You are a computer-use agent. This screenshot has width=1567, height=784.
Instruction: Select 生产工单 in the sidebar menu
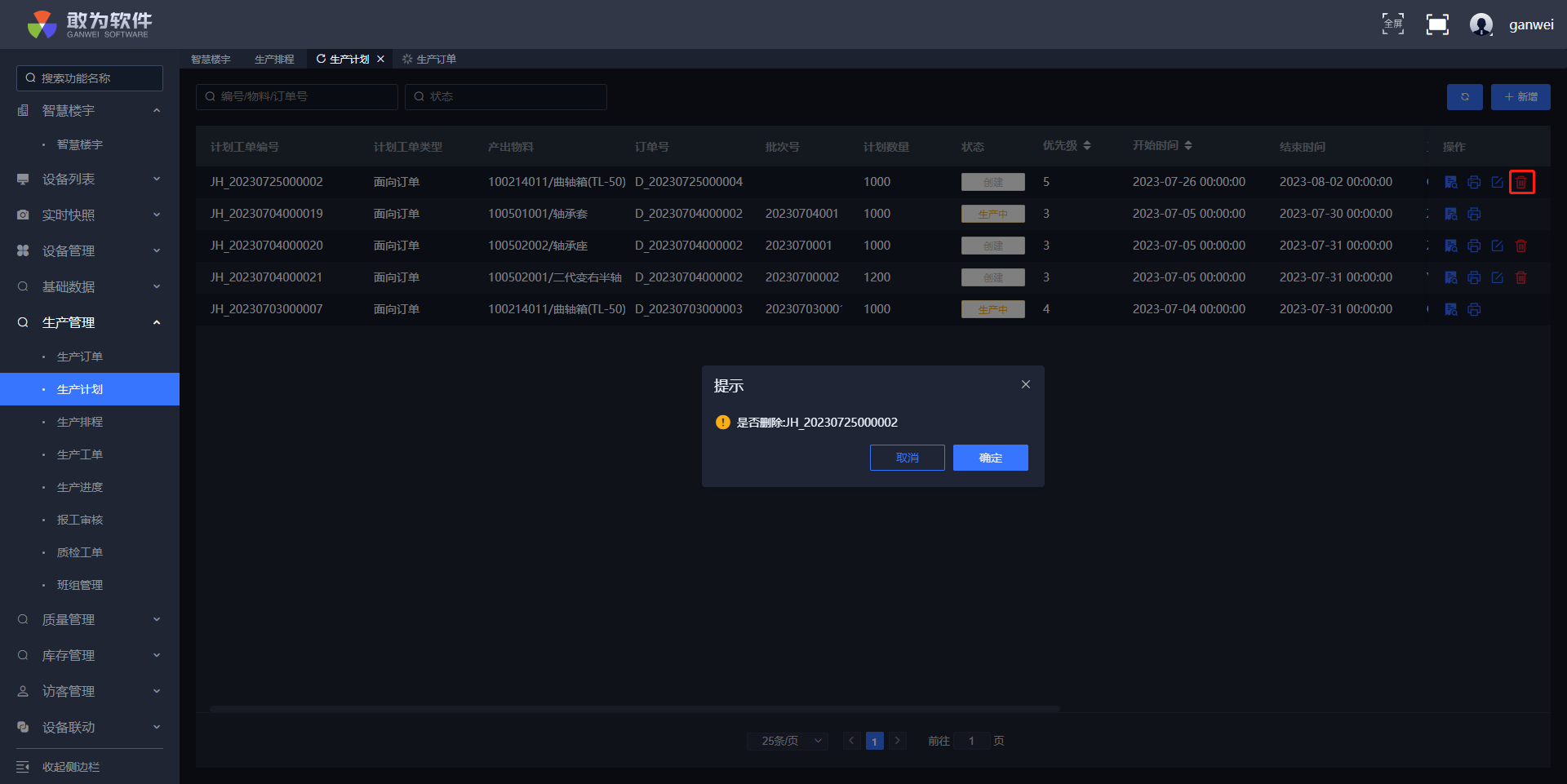(80, 454)
